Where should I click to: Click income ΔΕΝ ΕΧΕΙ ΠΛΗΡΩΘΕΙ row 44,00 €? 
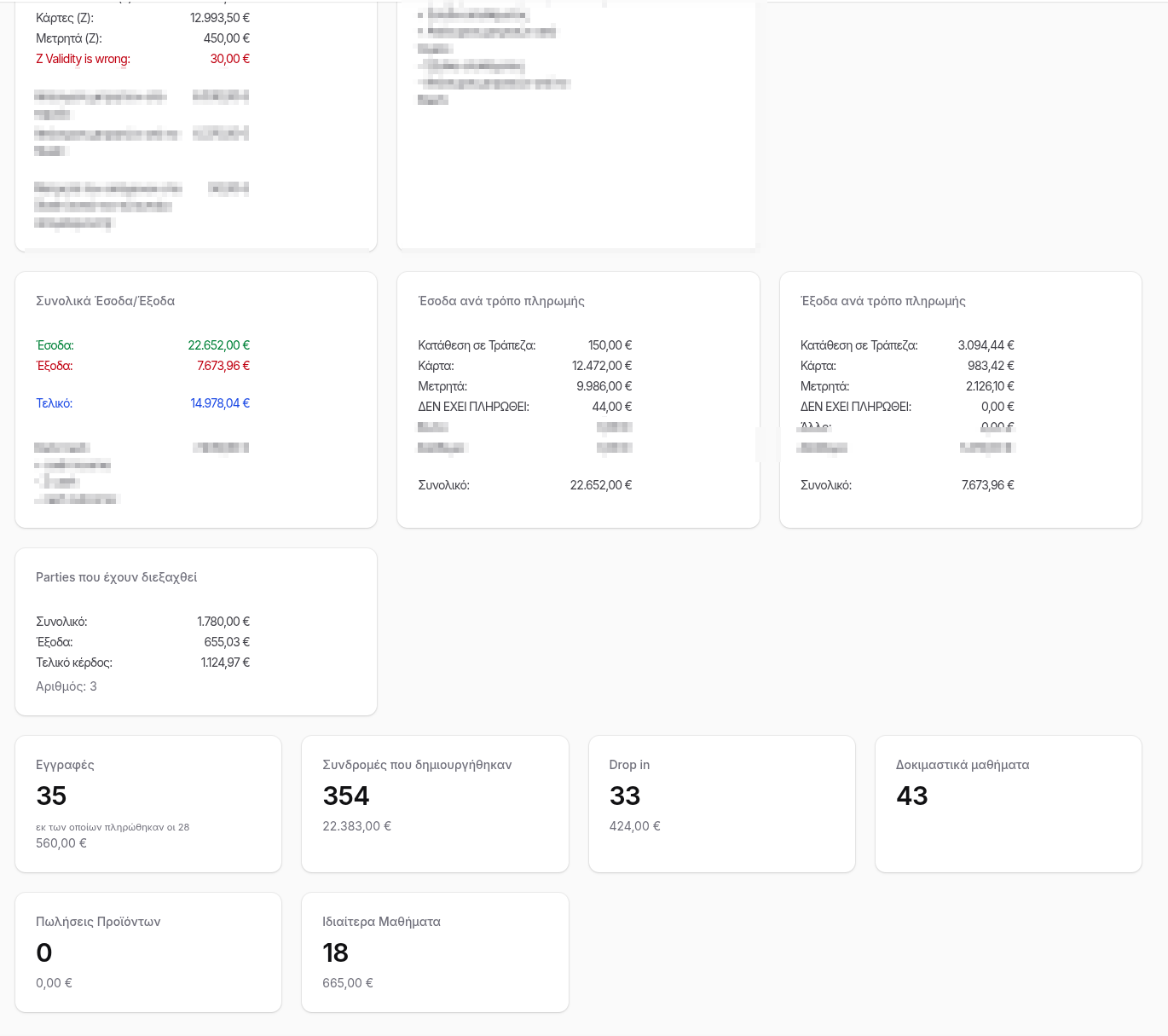525,407
